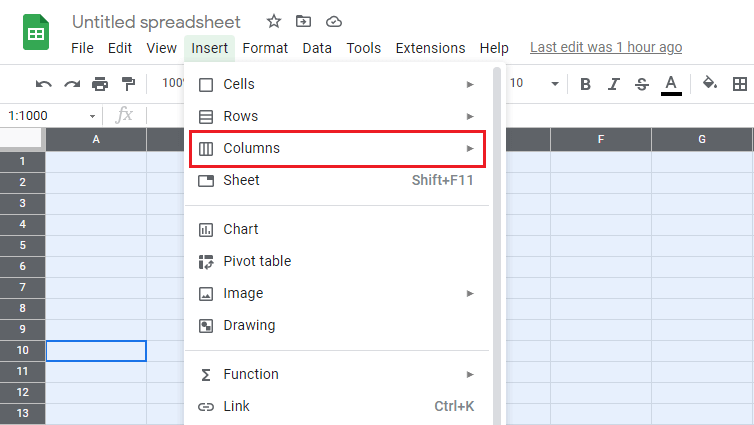Choose Link from the Insert menu
Screen dimensions: 754x425
pyautogui.click(x=337, y=406)
